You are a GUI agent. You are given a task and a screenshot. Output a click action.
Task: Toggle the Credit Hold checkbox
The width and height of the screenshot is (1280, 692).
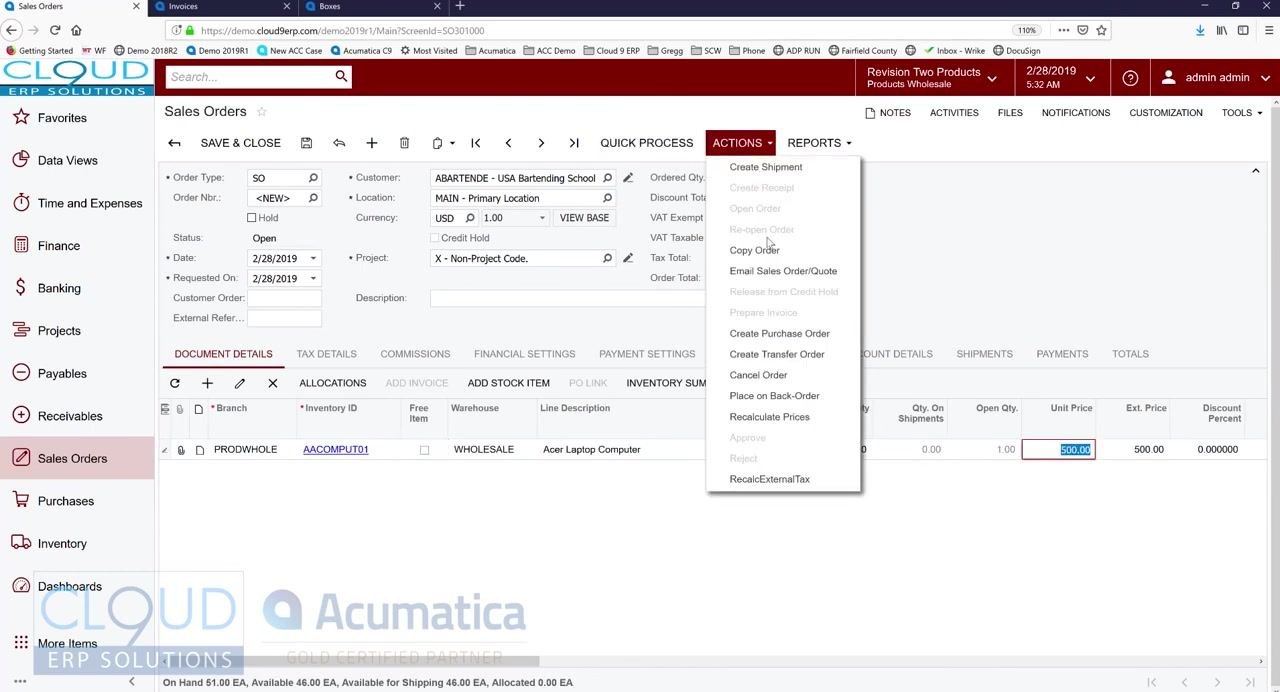coord(434,238)
